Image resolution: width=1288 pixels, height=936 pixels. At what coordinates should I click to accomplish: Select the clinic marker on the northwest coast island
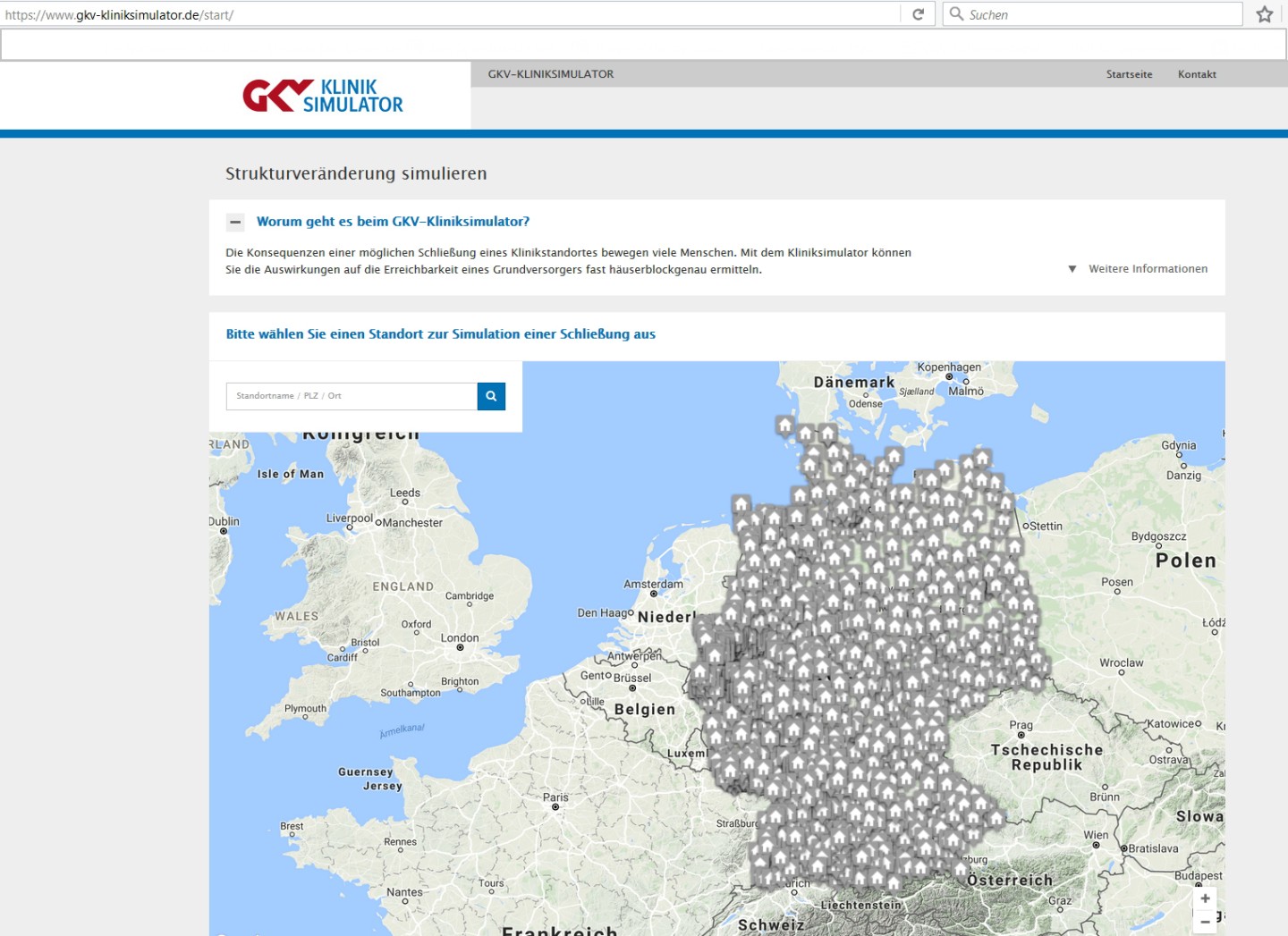point(741,504)
